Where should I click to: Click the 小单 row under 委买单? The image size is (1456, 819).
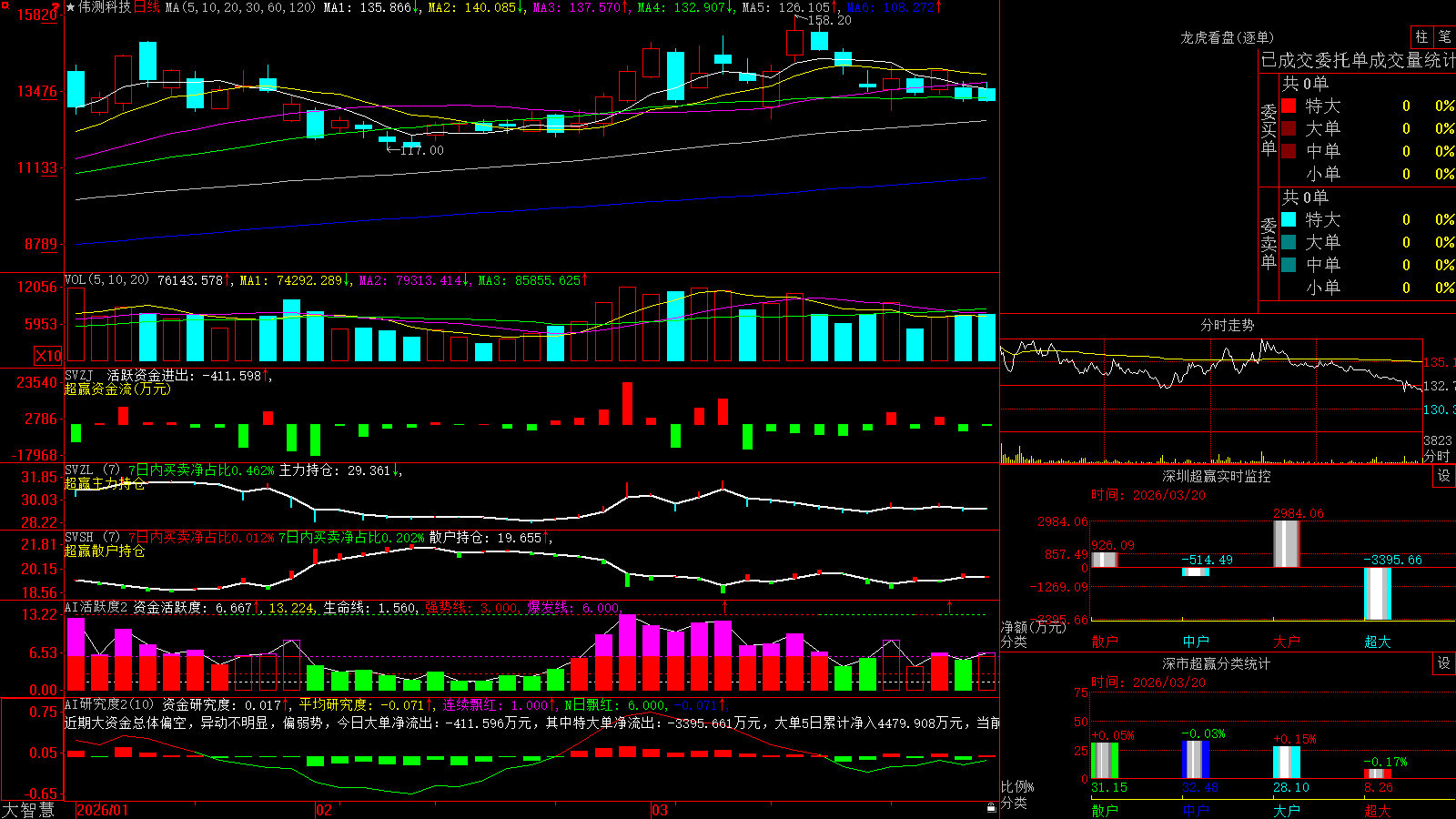(1369, 174)
